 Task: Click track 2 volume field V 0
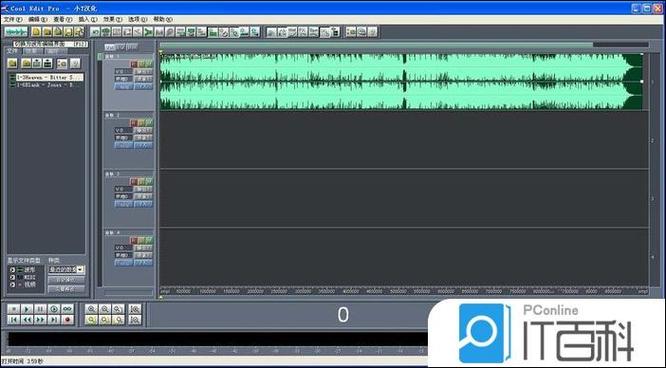coord(124,130)
